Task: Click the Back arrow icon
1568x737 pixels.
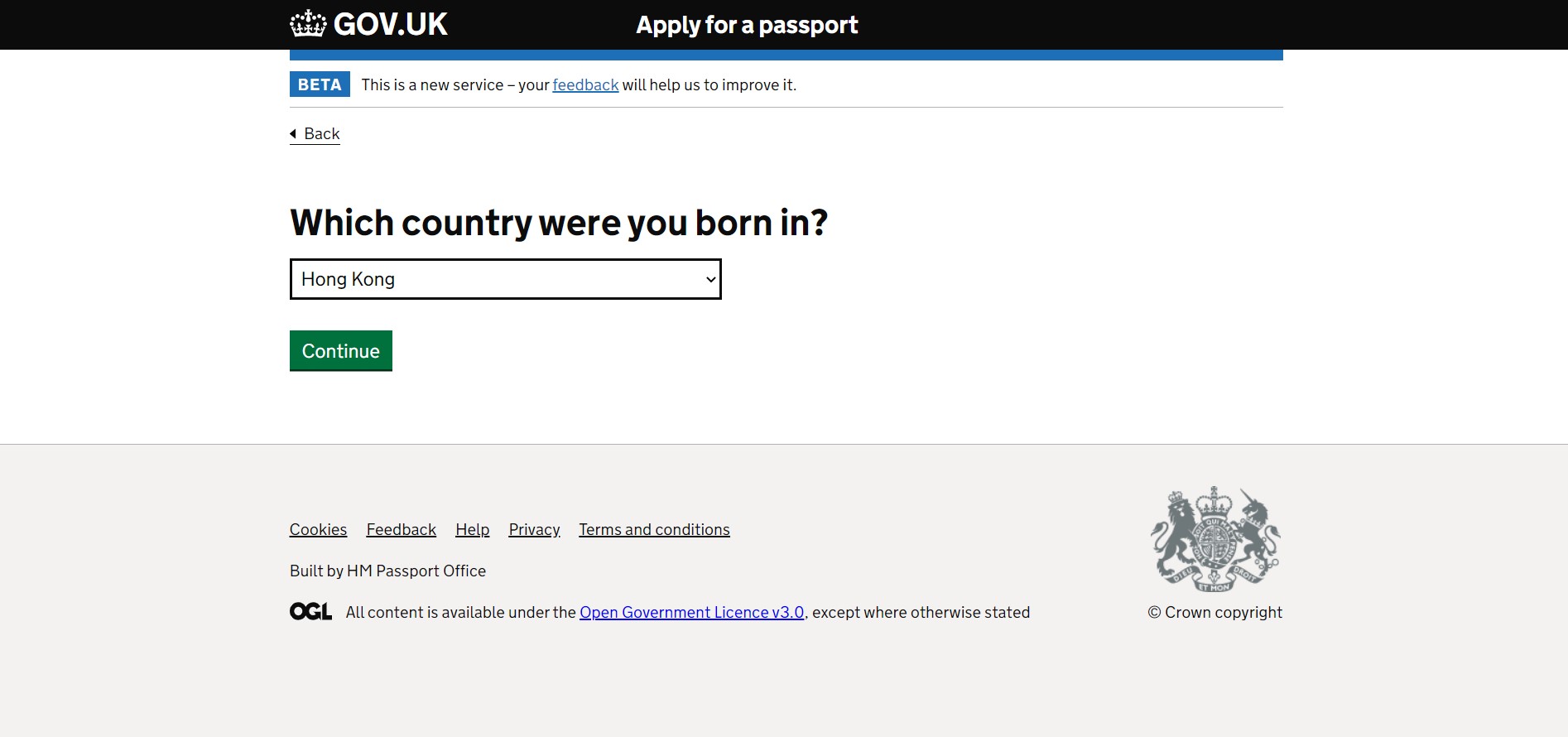Action: (x=293, y=133)
